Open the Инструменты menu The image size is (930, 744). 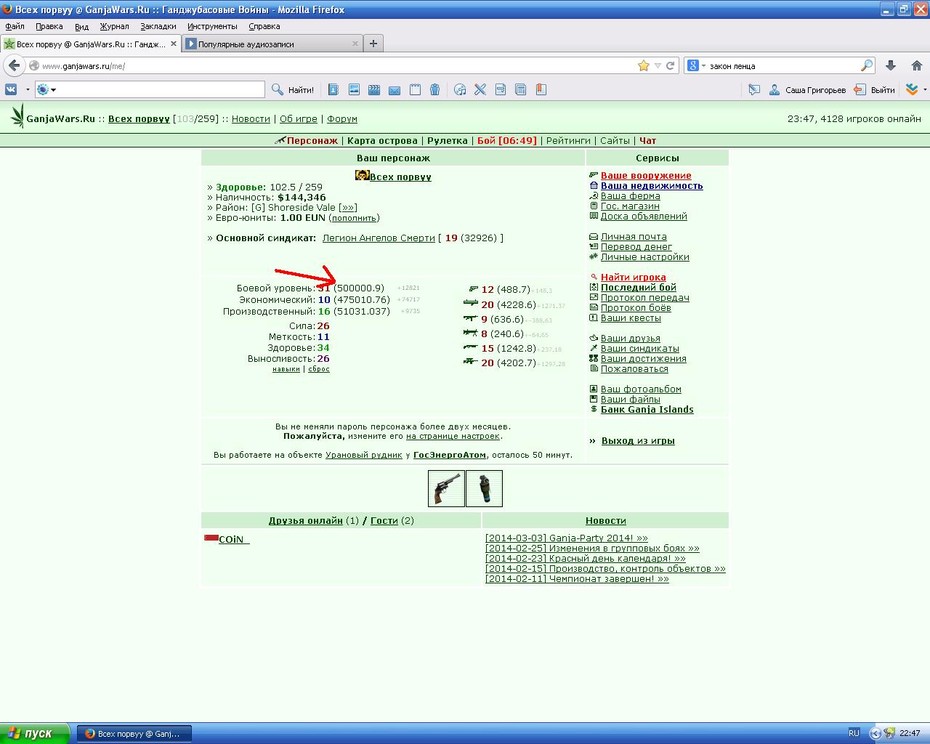(x=212, y=26)
